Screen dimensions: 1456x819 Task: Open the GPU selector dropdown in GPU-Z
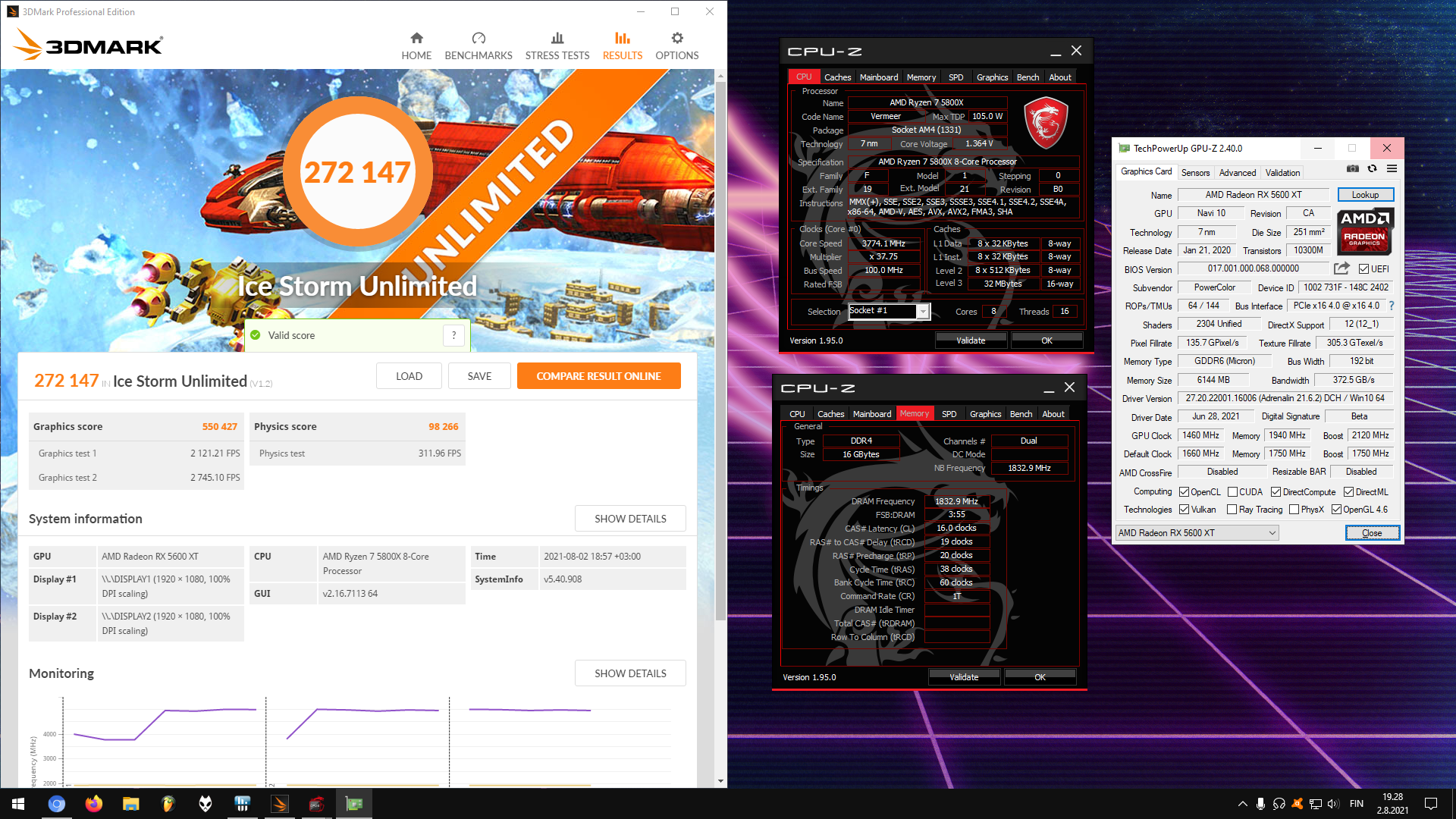pos(1197,533)
